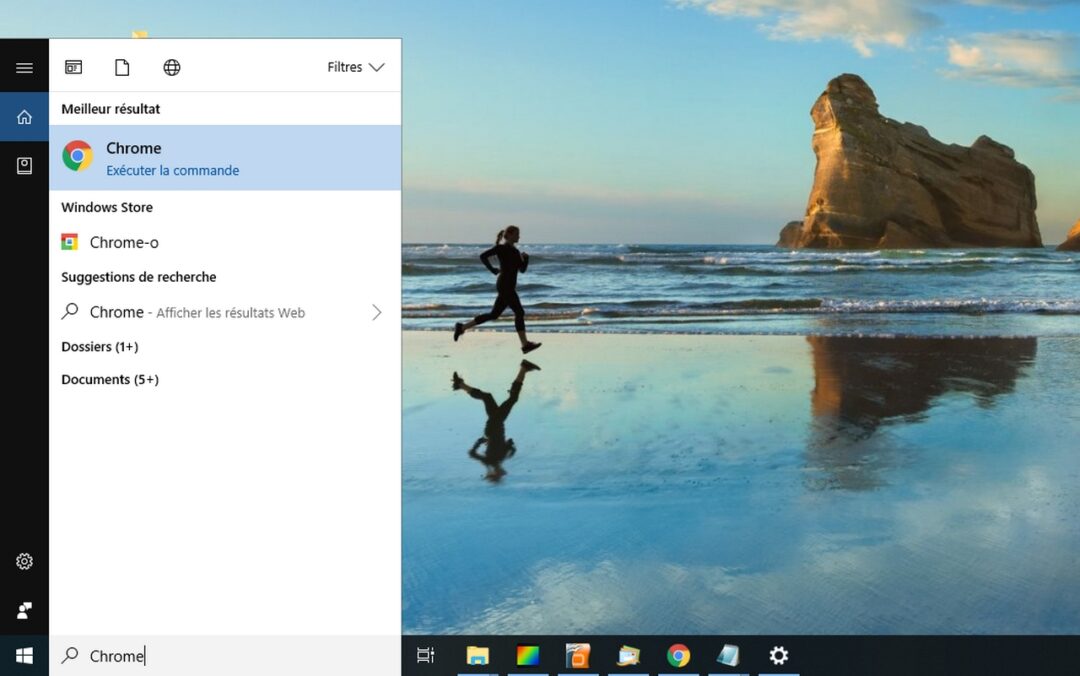Image resolution: width=1080 pixels, height=676 pixels.
Task: Expand the Chrome web results chevron
Action: coord(377,312)
